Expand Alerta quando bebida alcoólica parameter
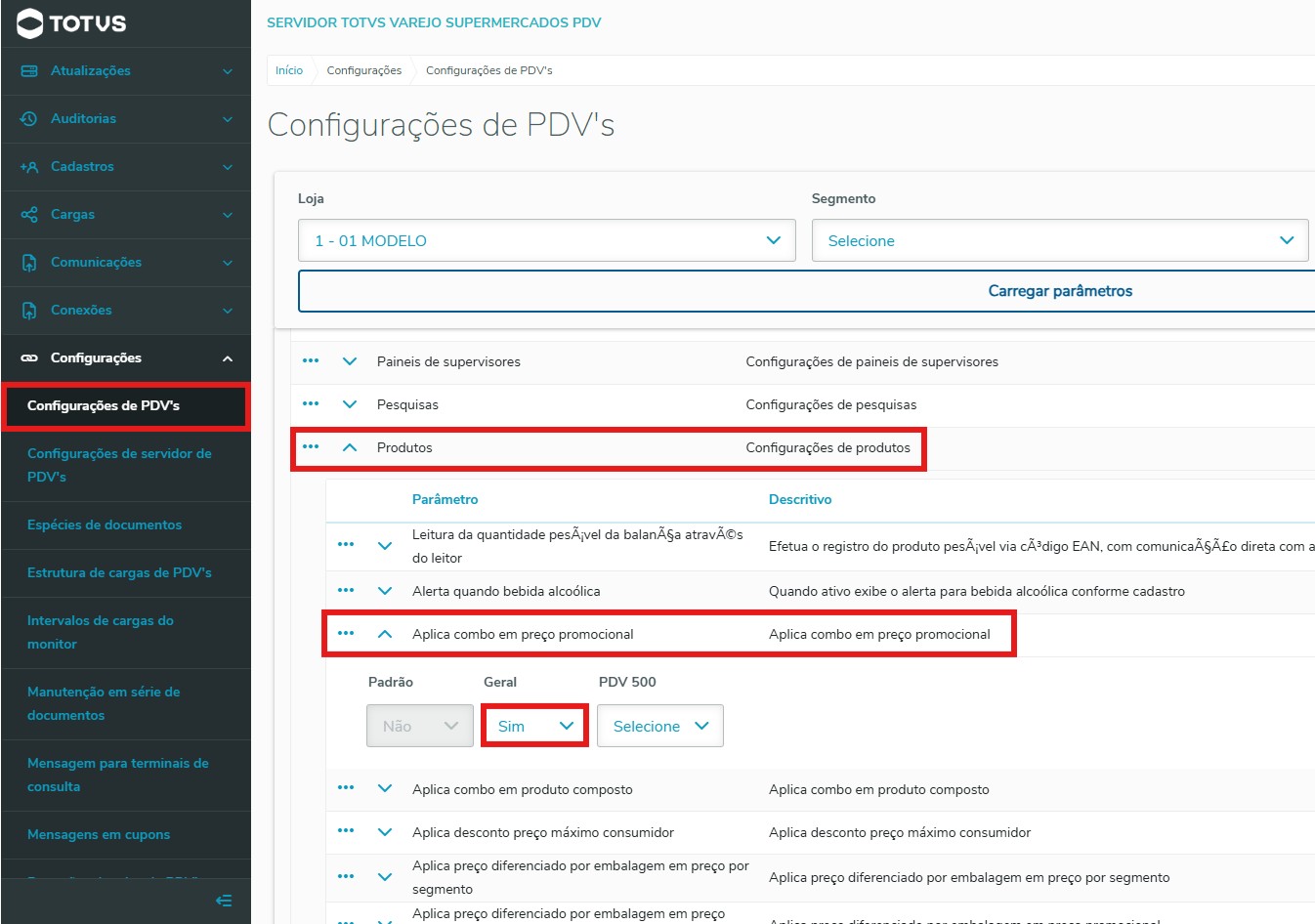Screen dimensions: 1315x924 (x=385, y=591)
